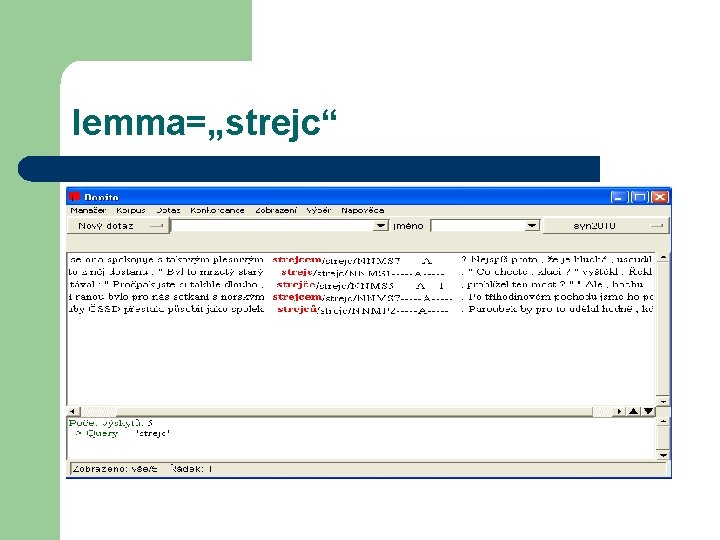Select the red keyword strejc

(x=297, y=272)
